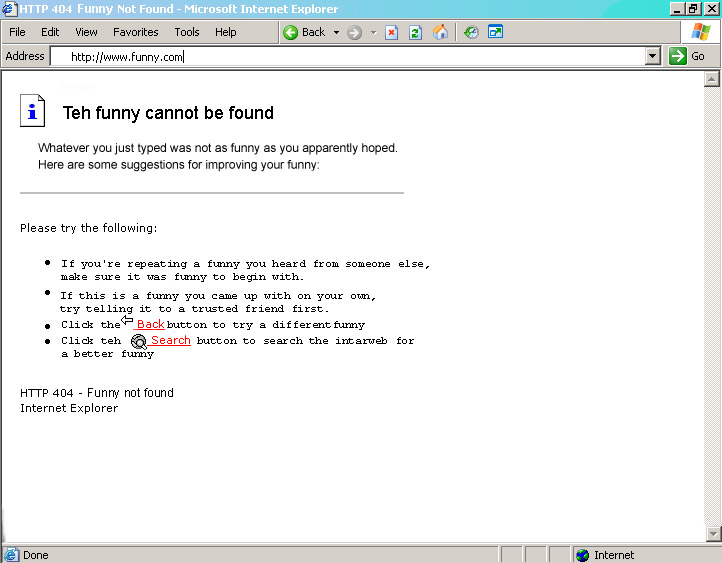This screenshot has width=722, height=563.
Task: Click inside the Address URL field
Action: click(x=350, y=57)
